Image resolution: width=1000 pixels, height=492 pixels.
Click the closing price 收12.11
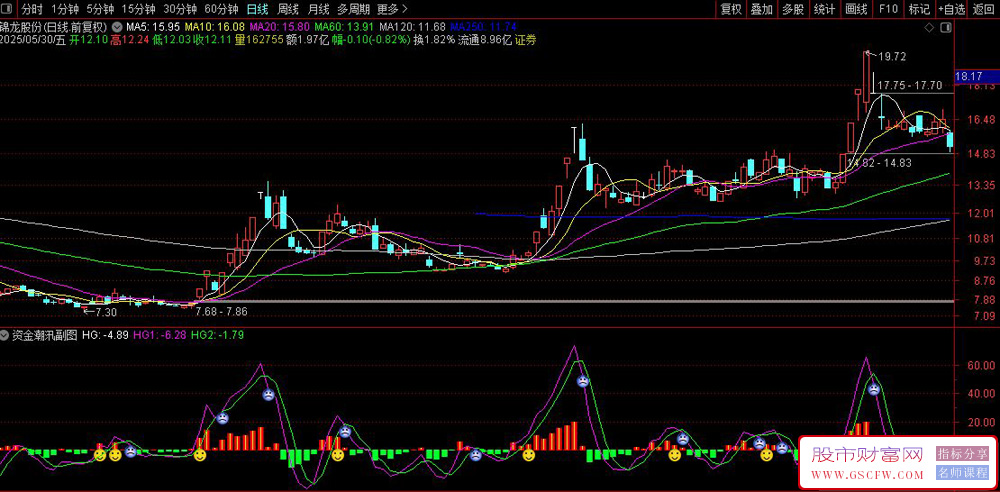tap(213, 40)
